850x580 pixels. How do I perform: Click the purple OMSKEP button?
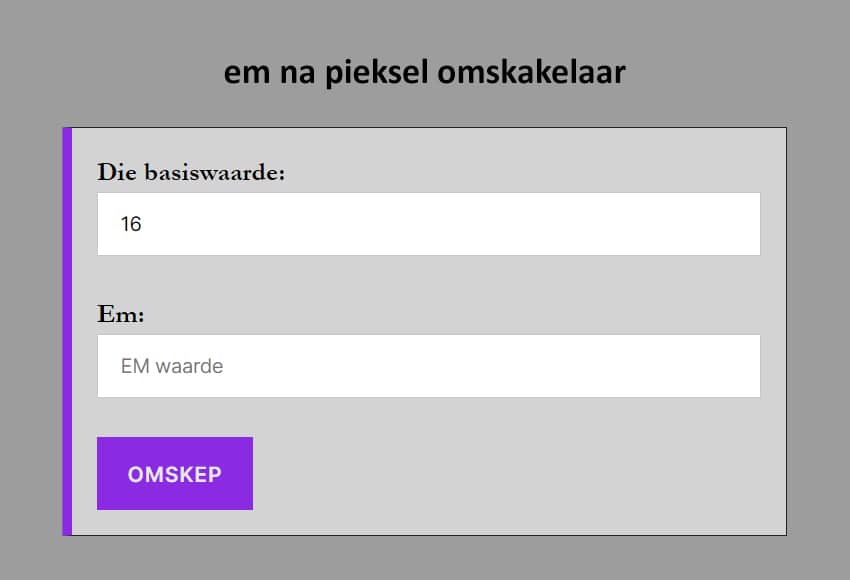point(175,473)
